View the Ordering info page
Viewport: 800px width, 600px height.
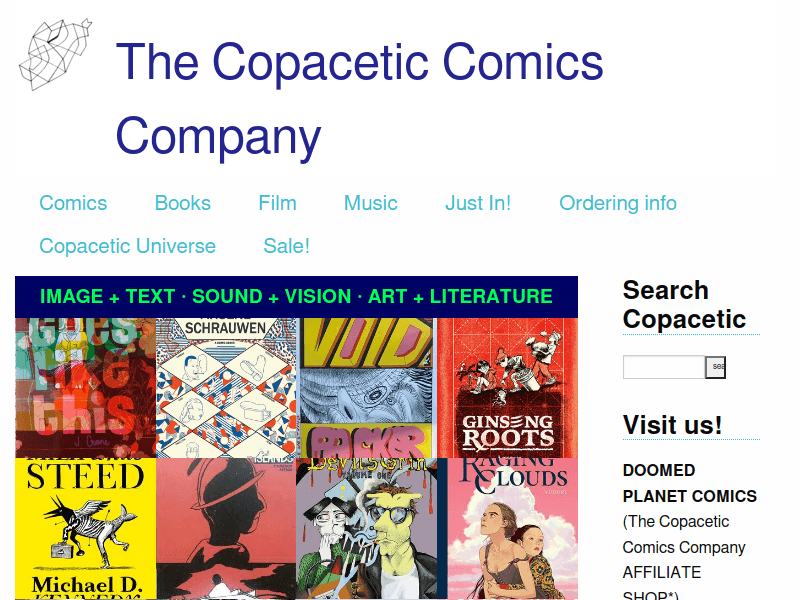617,203
